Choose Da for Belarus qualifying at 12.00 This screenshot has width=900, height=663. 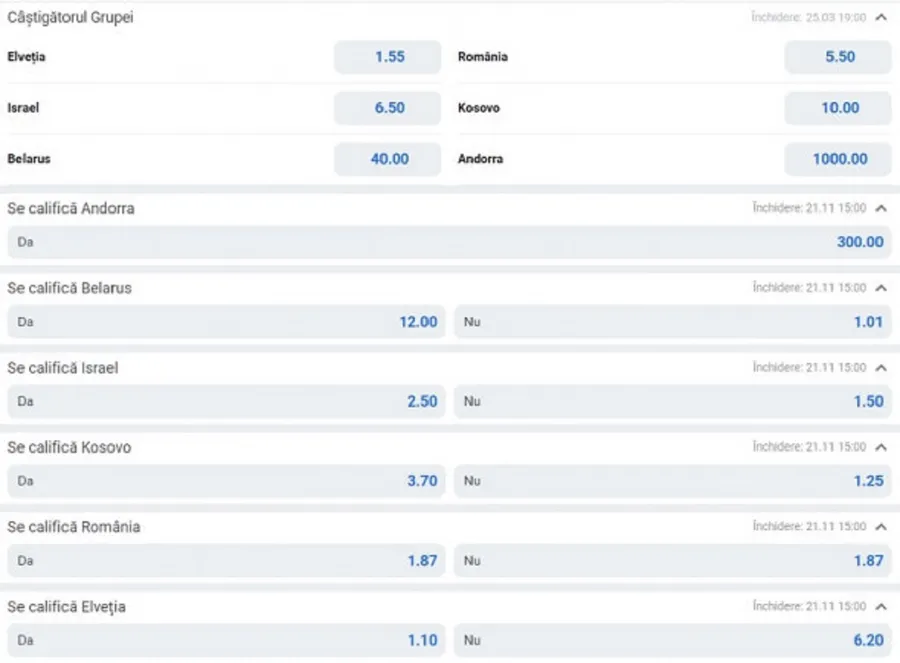(226, 322)
